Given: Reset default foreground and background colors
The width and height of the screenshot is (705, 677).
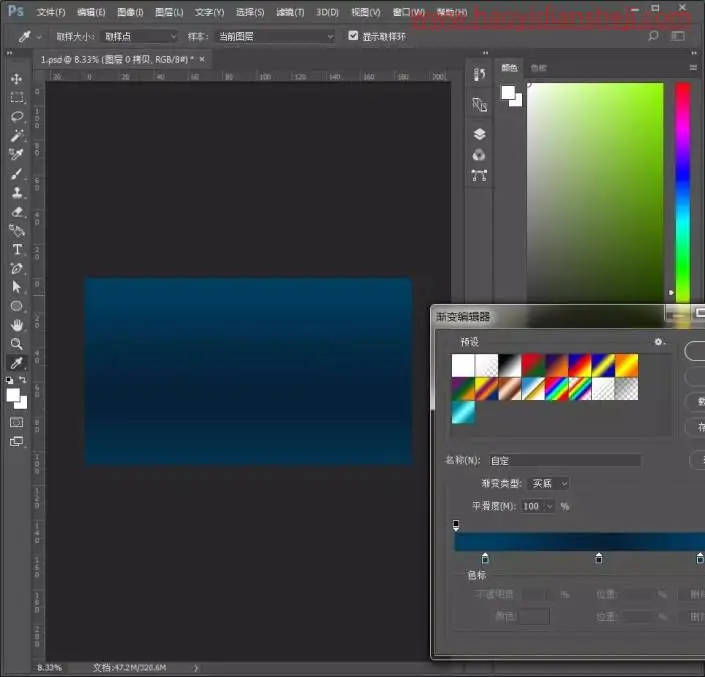Looking at the screenshot, I should pyautogui.click(x=9, y=380).
